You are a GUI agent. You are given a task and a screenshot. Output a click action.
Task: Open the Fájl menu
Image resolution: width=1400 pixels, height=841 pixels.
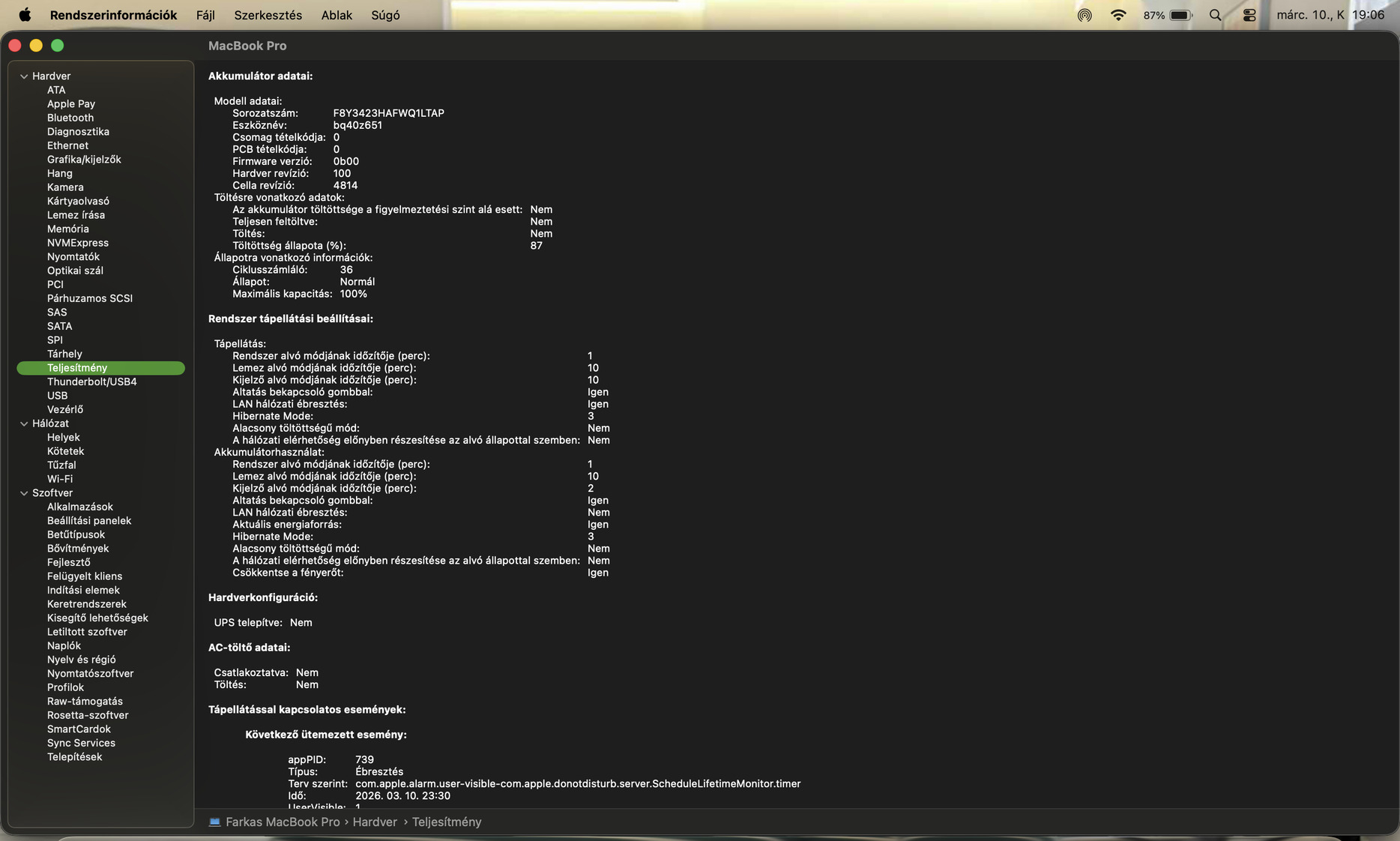pos(205,15)
